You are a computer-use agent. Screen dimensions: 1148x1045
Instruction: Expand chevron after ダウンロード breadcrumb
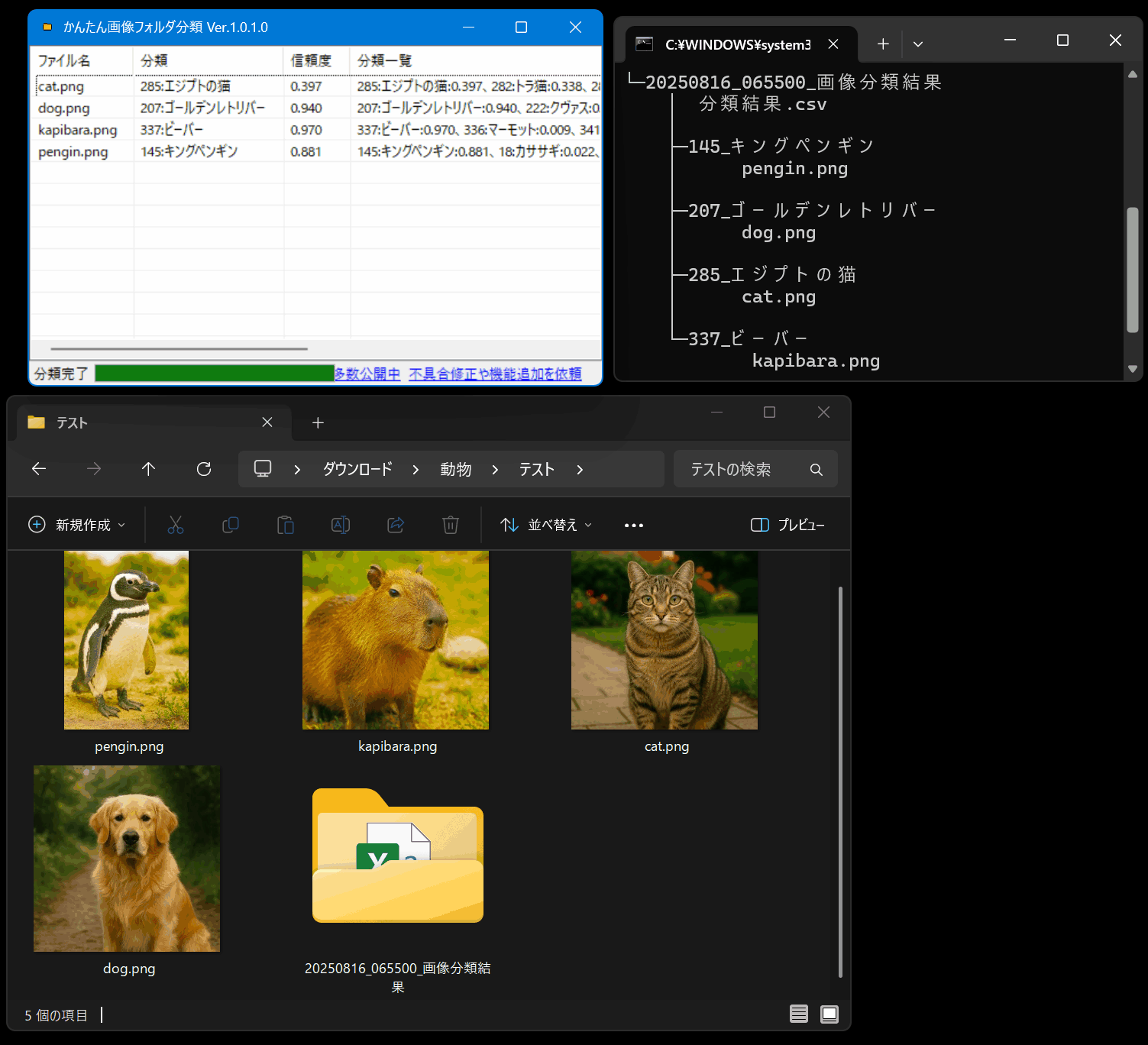[416, 470]
